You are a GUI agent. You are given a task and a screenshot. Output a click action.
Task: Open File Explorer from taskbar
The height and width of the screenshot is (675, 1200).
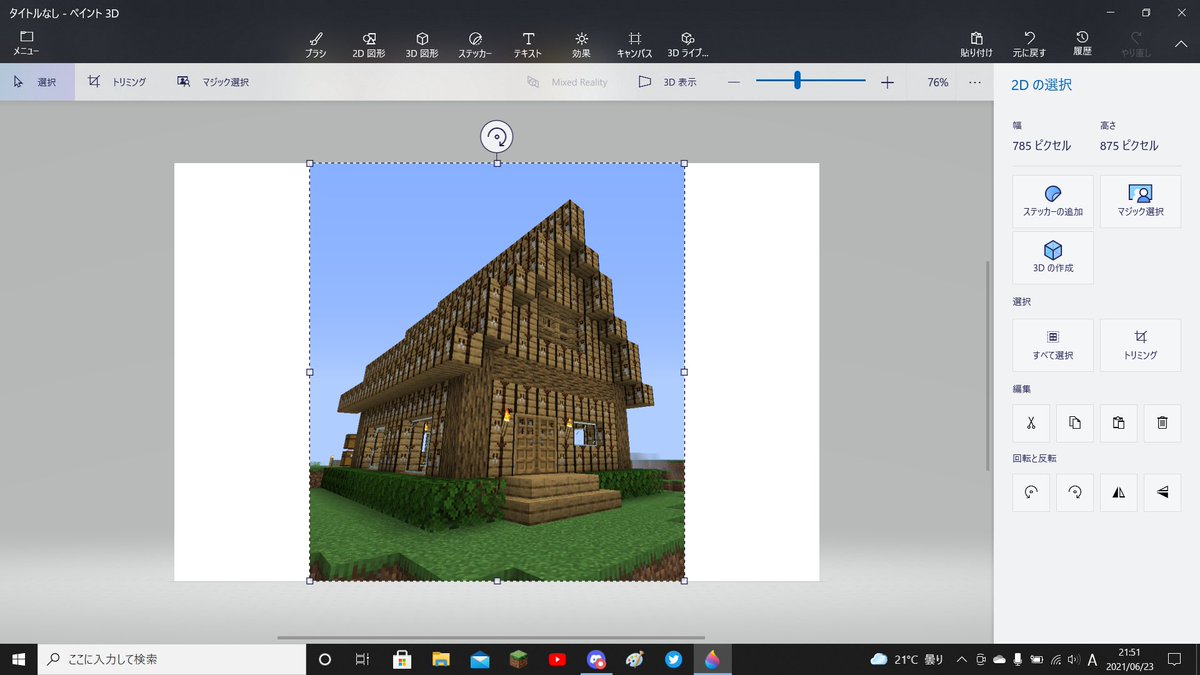441,659
